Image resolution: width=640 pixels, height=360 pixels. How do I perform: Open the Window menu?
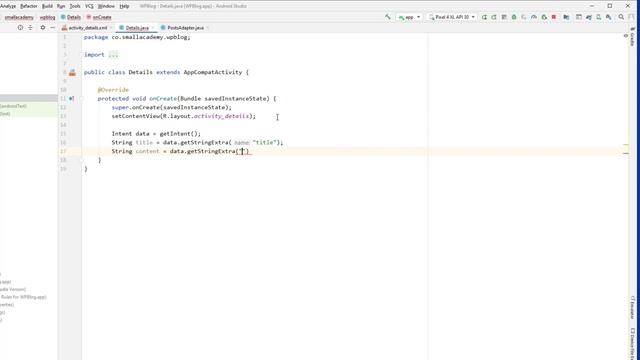[106, 6]
